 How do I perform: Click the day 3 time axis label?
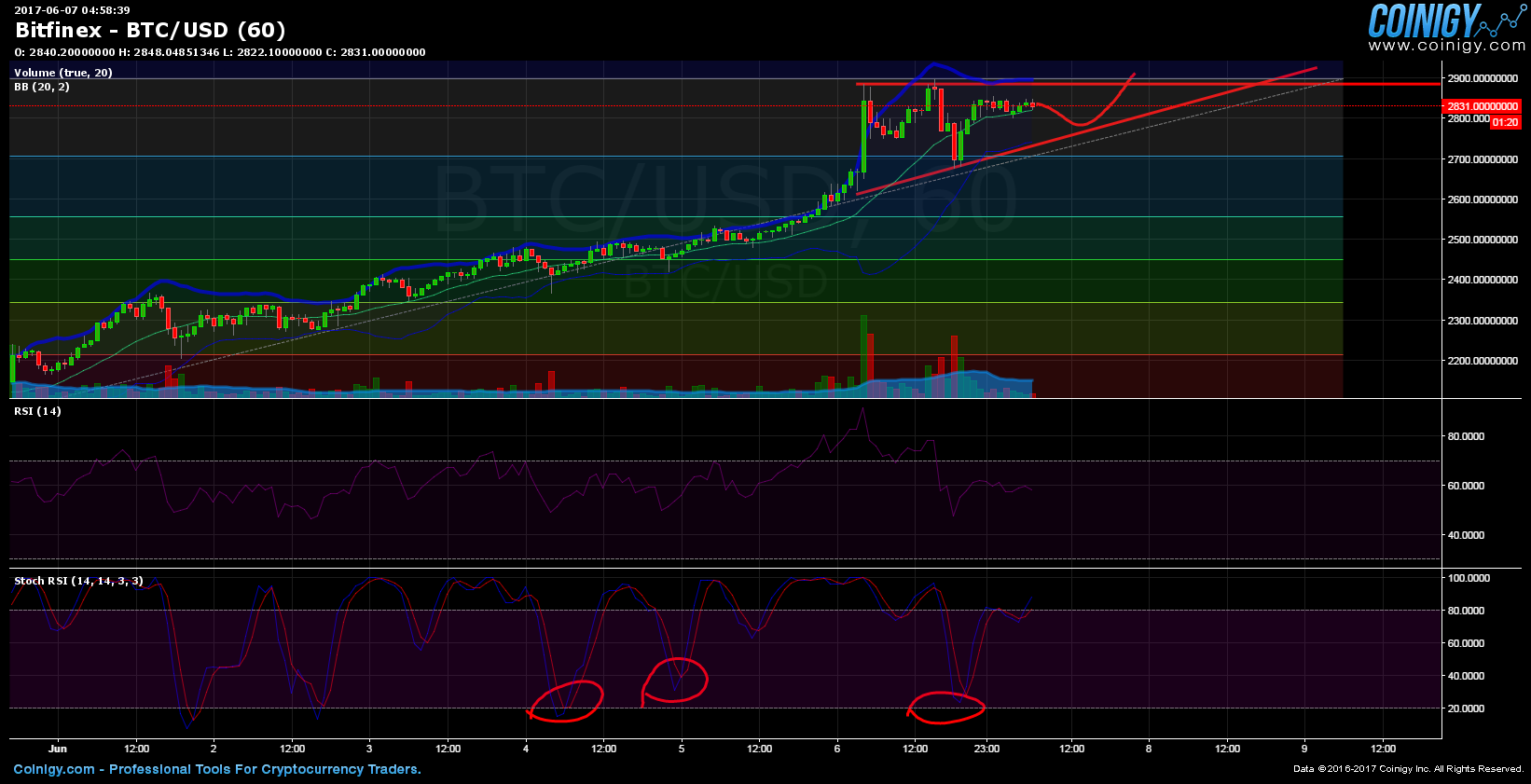click(x=369, y=749)
